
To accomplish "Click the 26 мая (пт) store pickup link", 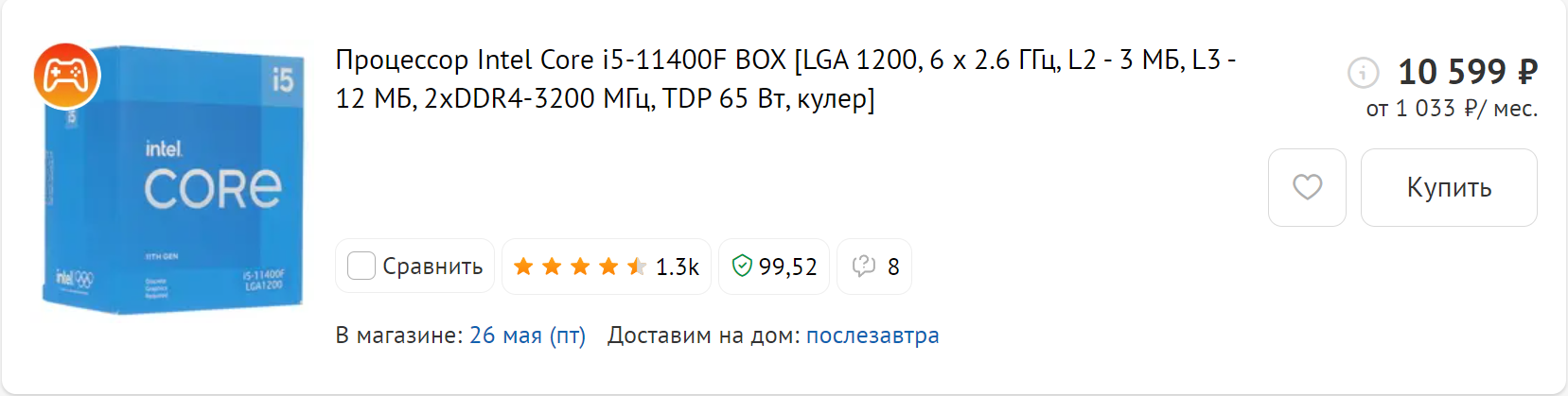I will [x=527, y=336].
